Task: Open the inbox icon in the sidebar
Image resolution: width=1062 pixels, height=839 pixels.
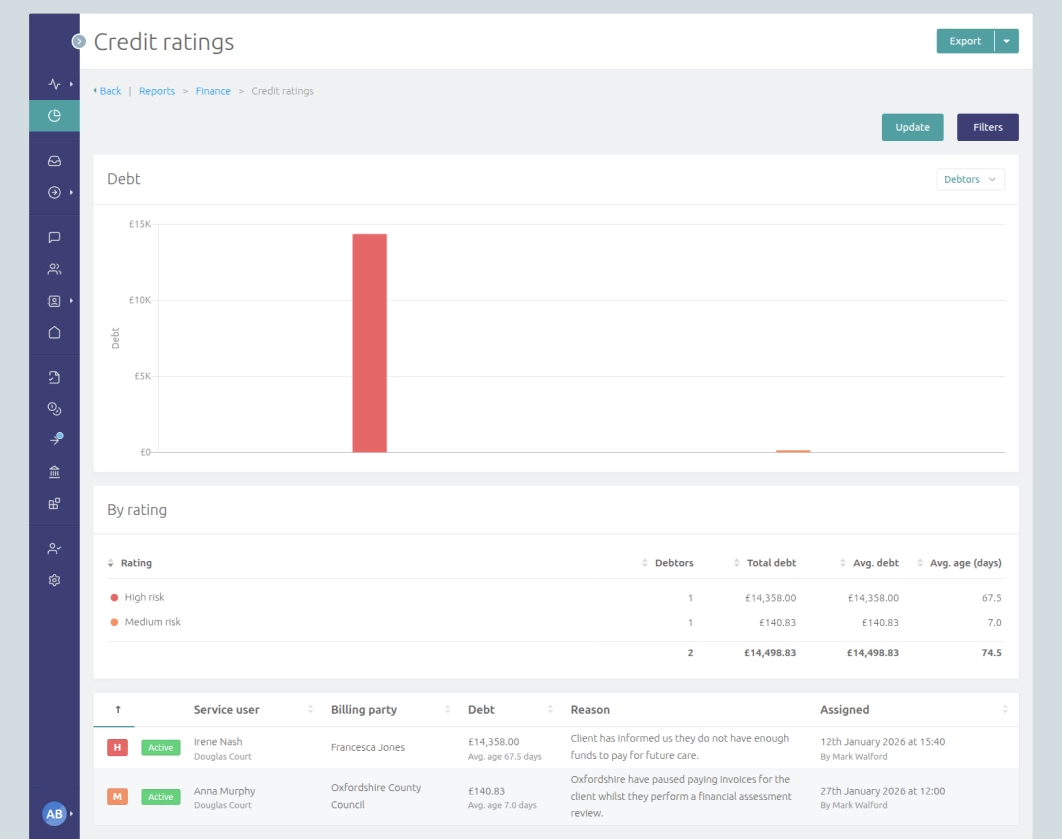Action: point(55,161)
